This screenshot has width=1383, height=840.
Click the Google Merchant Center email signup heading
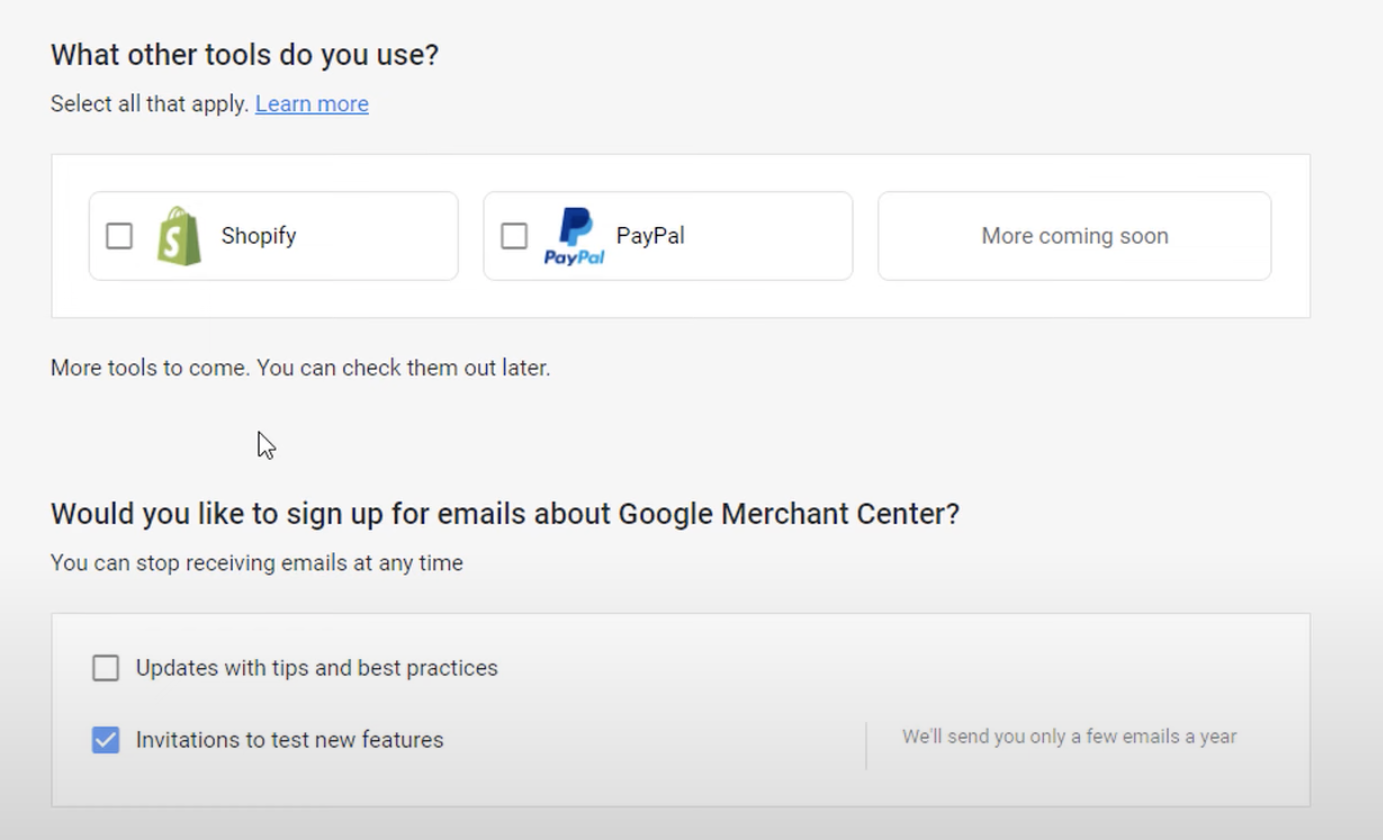pyautogui.click(x=505, y=514)
